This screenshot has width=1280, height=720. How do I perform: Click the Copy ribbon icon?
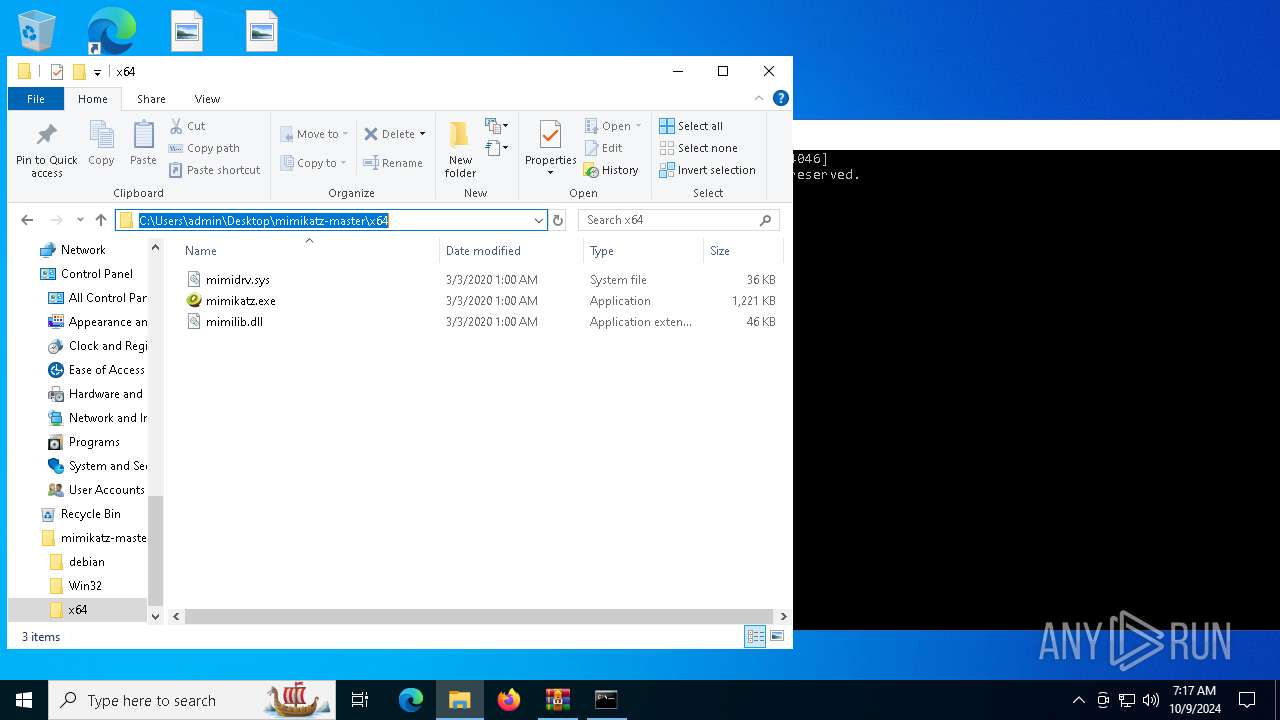coord(101,143)
